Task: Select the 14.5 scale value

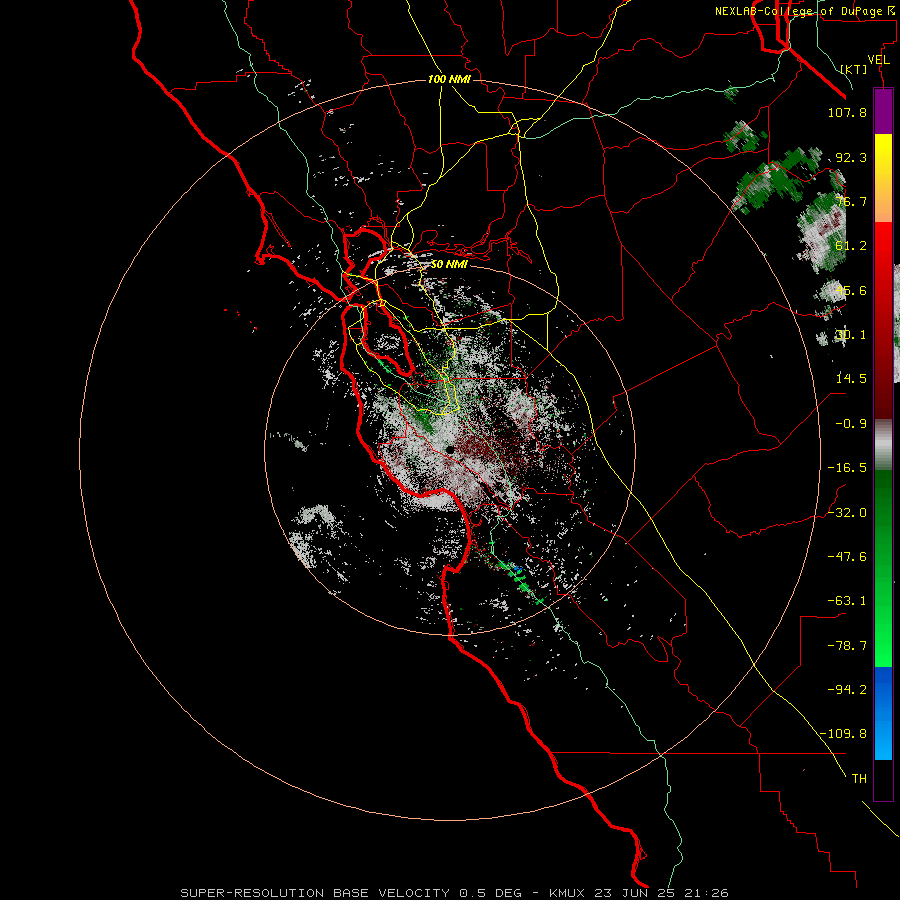Action: point(851,379)
